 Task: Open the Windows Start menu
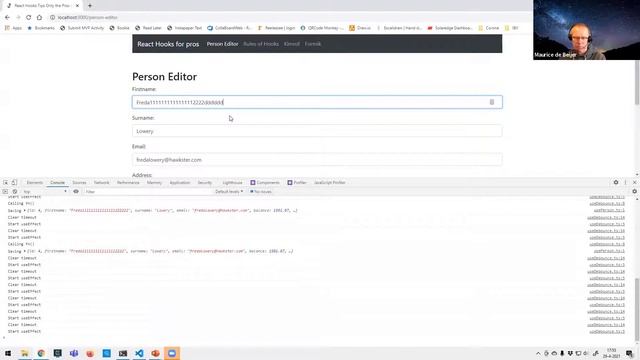click(8, 353)
